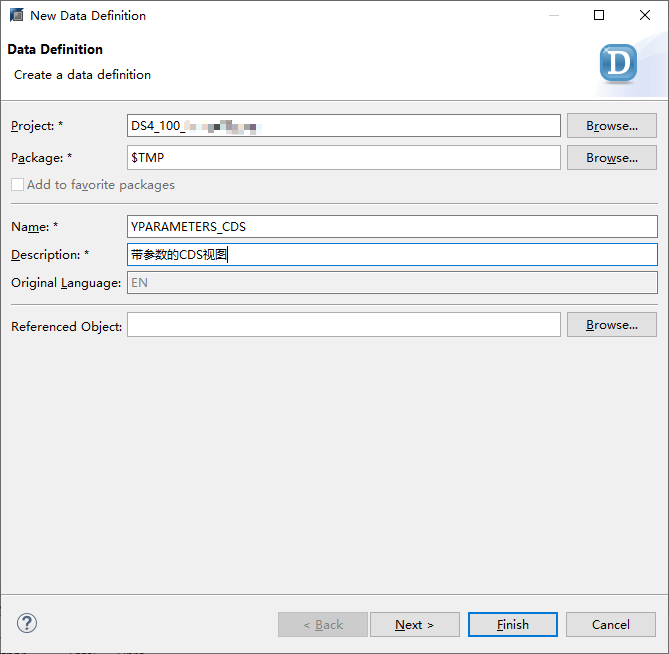Click into the Description text field
This screenshot has width=669, height=654.
[392, 255]
